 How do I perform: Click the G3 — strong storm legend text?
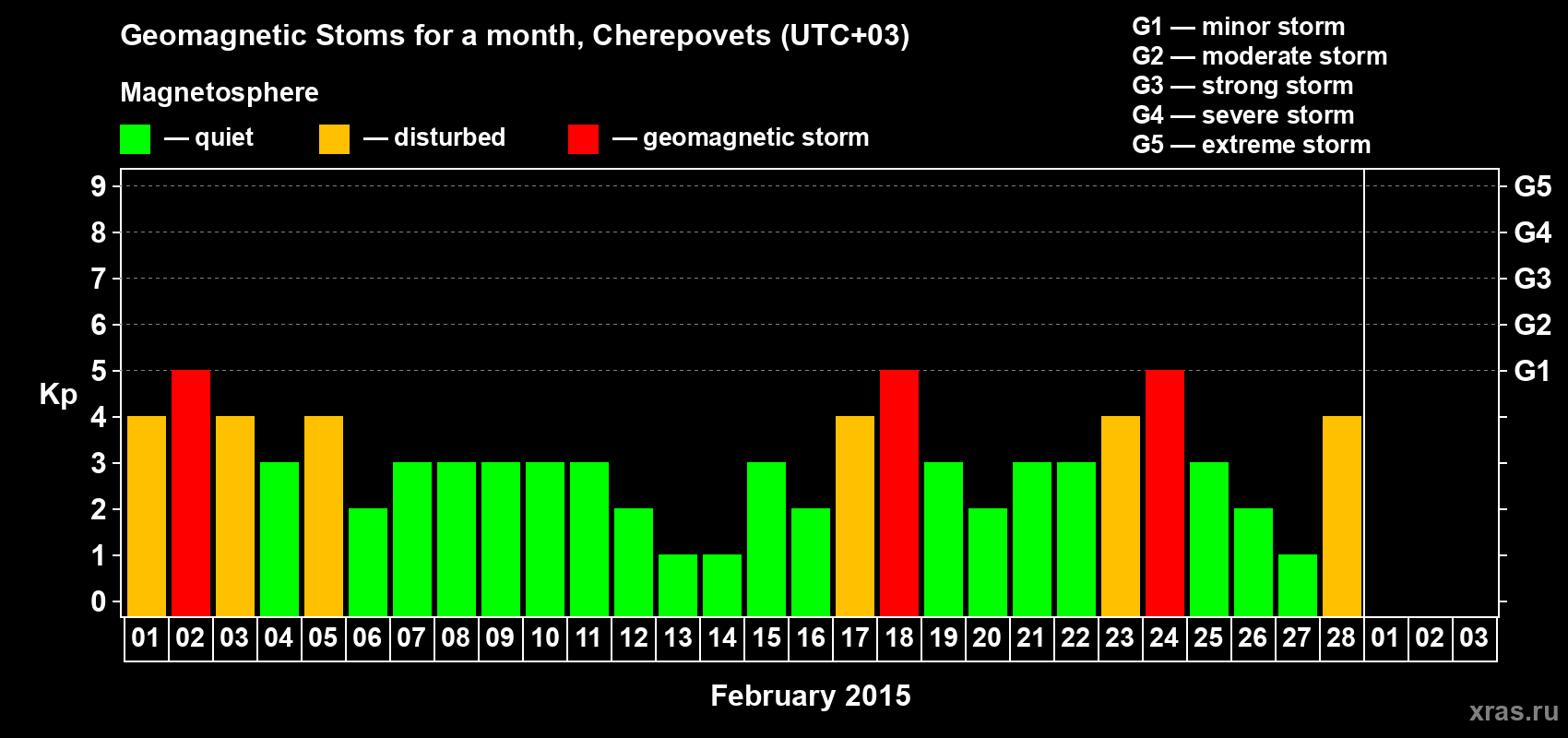pos(1242,86)
